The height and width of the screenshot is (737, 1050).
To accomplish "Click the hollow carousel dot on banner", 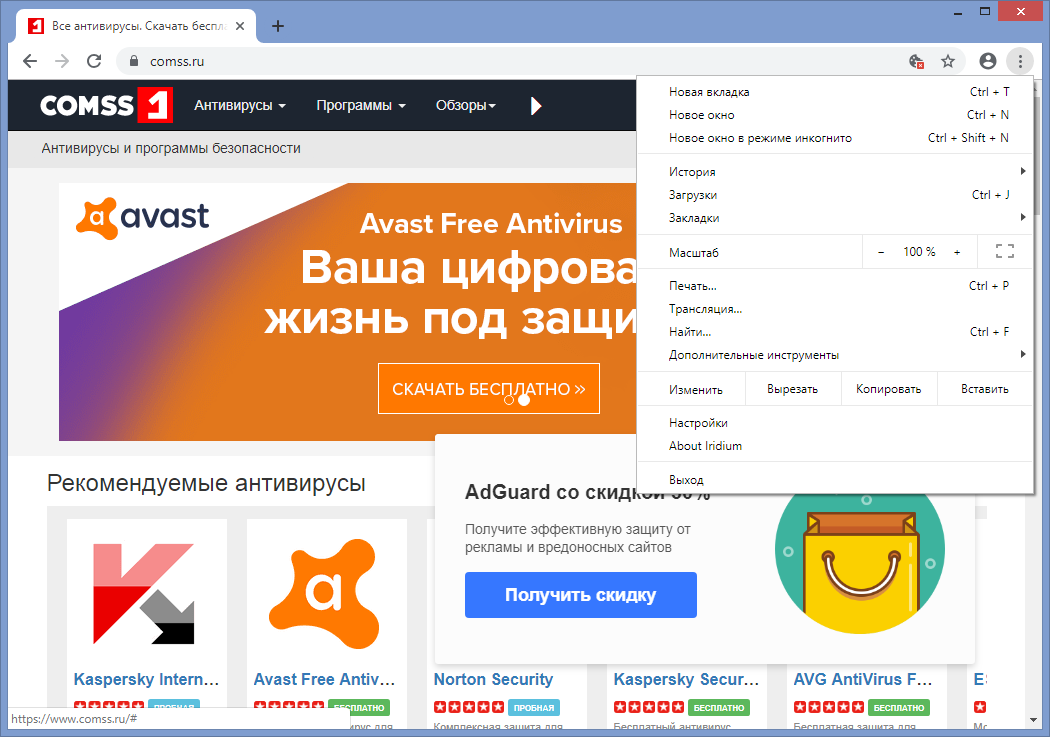I will 509,400.
